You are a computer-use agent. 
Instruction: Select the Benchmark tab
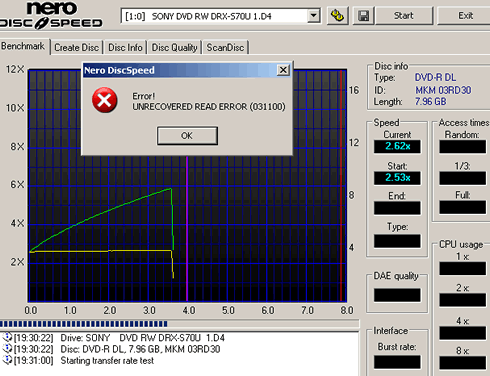pos(23,46)
